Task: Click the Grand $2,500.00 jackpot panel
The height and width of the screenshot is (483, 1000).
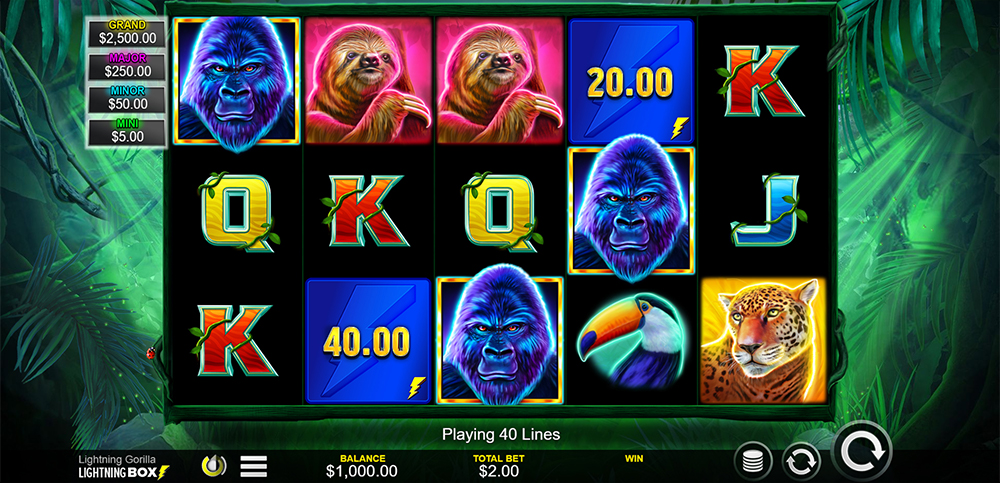Action: tap(128, 33)
